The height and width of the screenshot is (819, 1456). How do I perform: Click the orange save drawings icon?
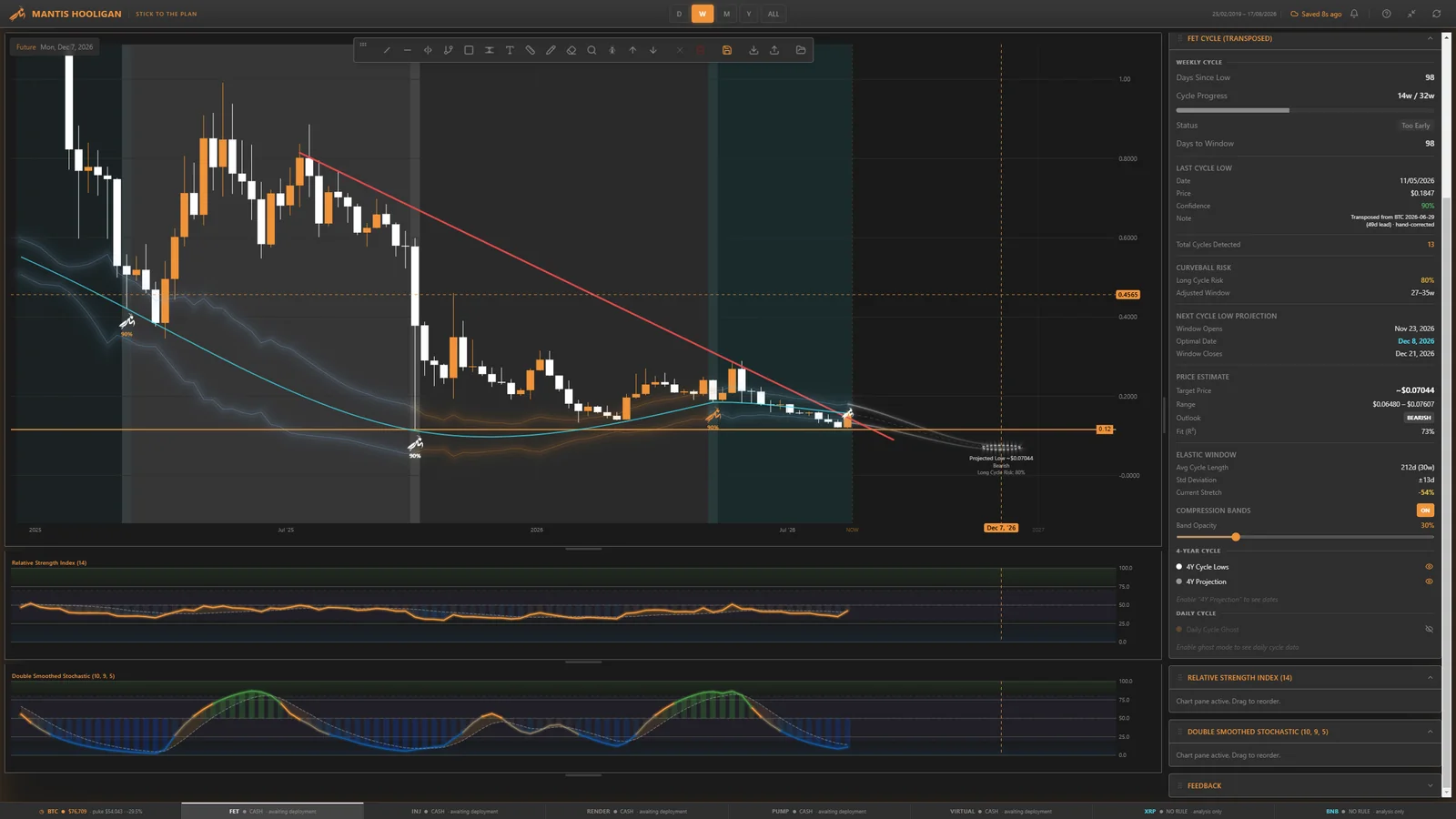point(727,50)
